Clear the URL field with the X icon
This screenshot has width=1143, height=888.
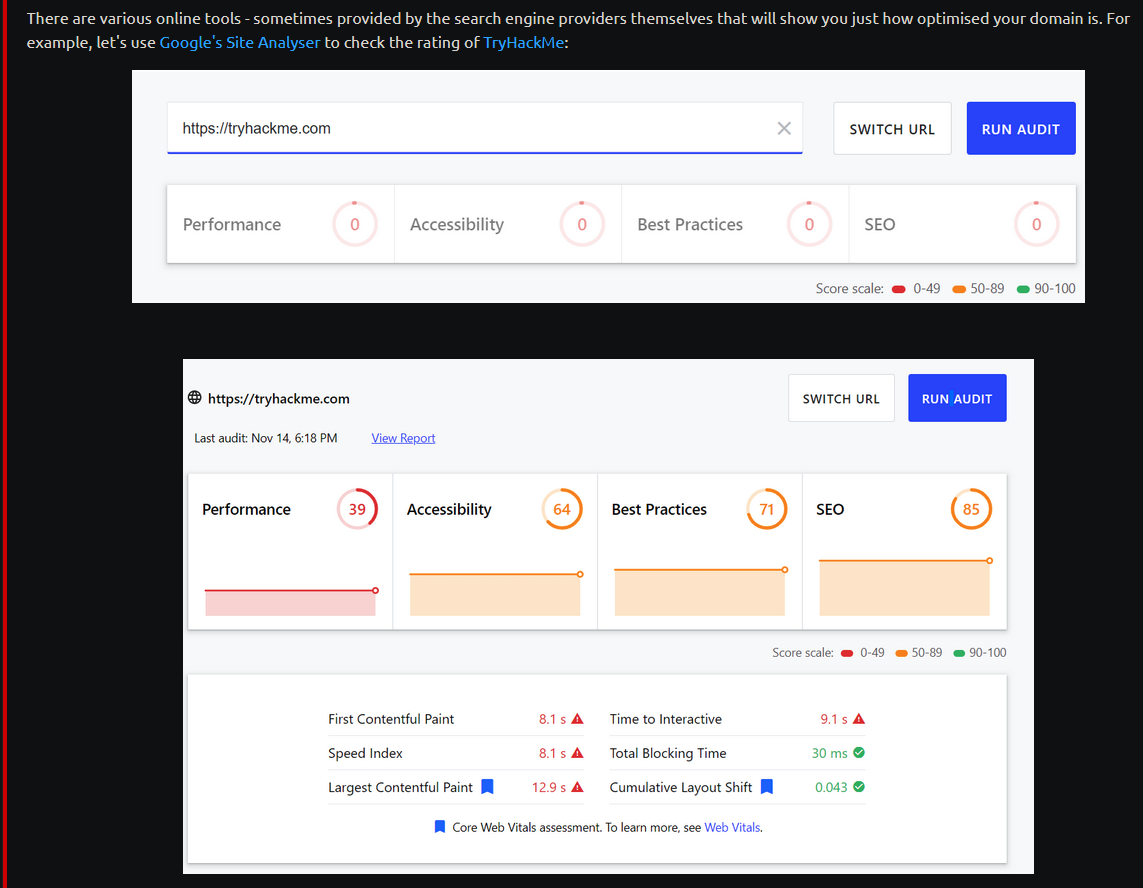[x=784, y=128]
